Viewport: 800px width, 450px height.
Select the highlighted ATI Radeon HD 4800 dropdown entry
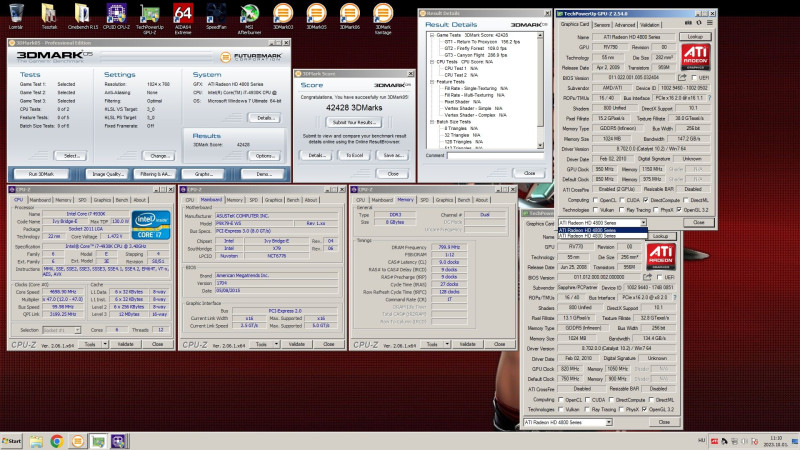click(x=602, y=230)
